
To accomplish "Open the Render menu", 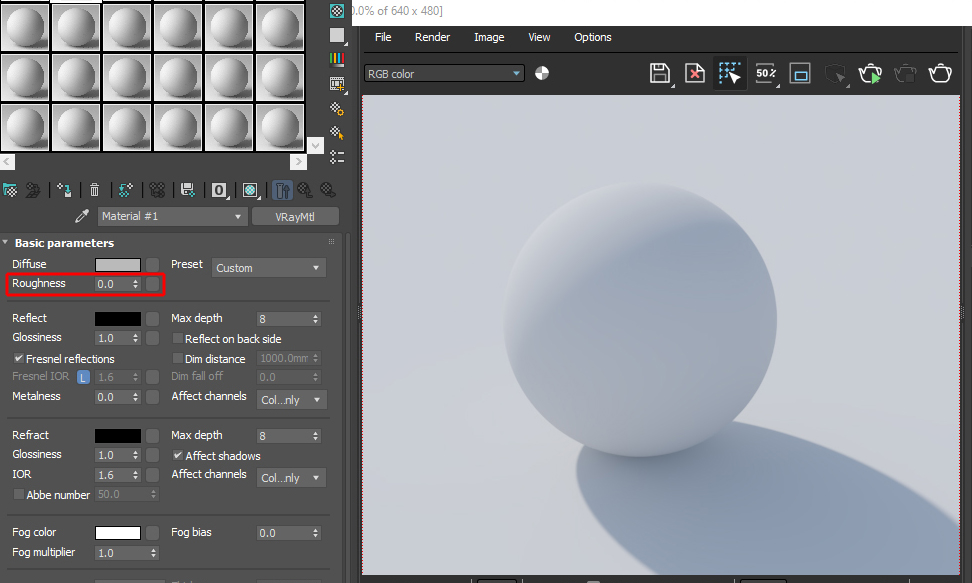I will click(x=432, y=37).
